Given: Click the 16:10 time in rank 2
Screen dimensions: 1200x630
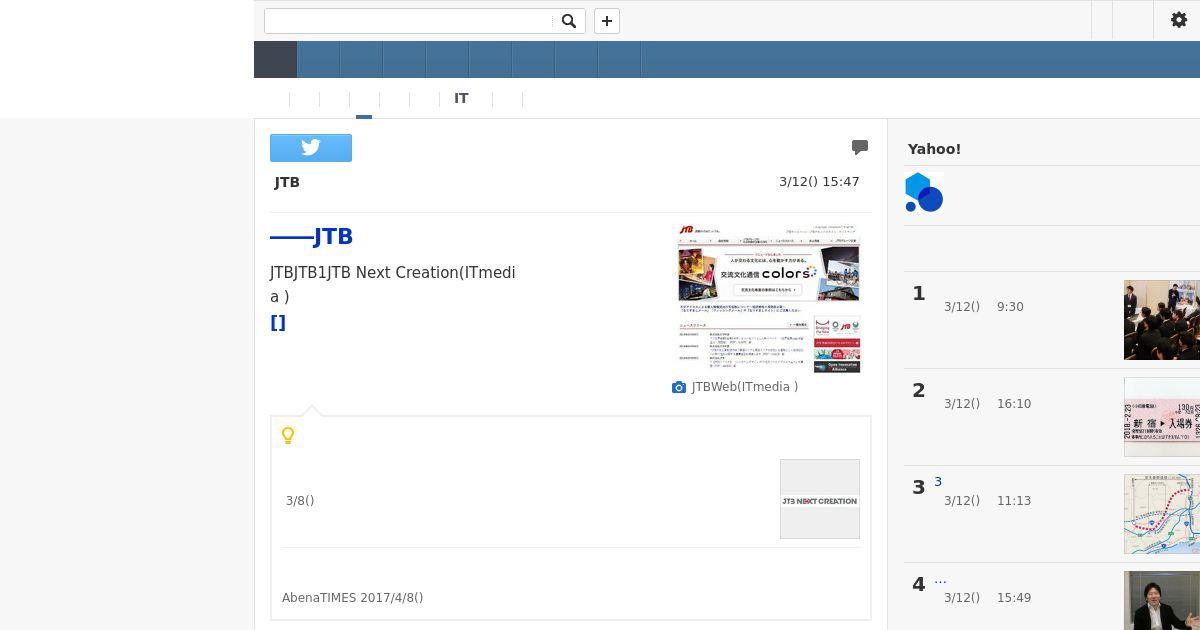Looking at the screenshot, I should (x=1014, y=404).
